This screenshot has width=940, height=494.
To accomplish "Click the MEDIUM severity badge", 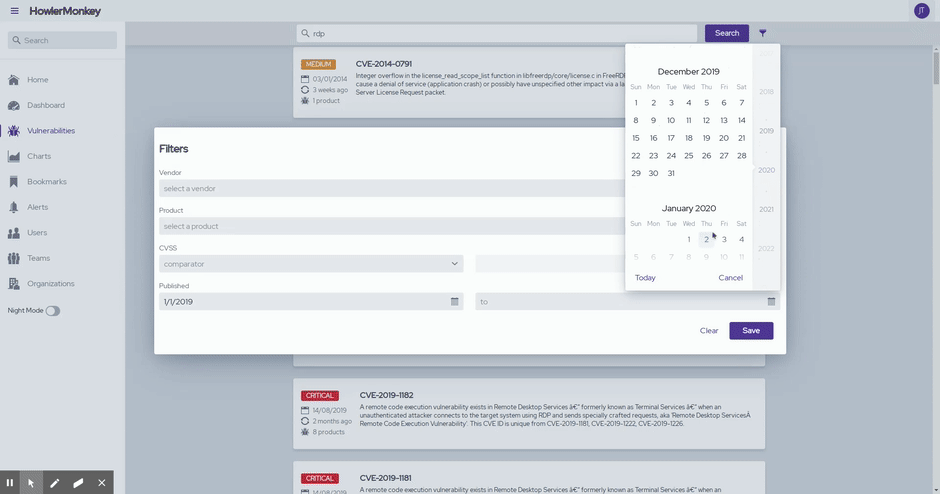I will (x=318, y=64).
